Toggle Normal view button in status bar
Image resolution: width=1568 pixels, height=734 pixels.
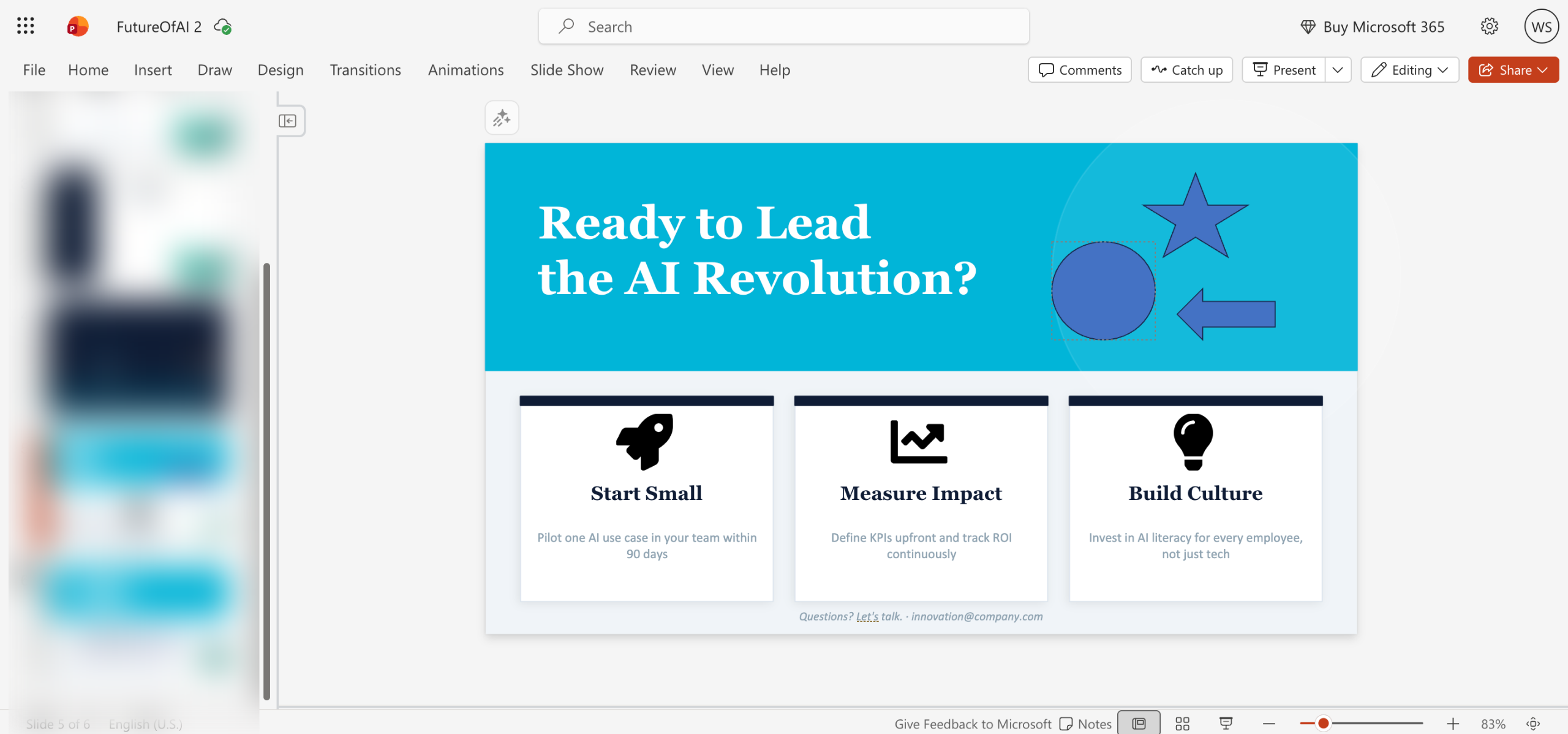pos(1139,724)
